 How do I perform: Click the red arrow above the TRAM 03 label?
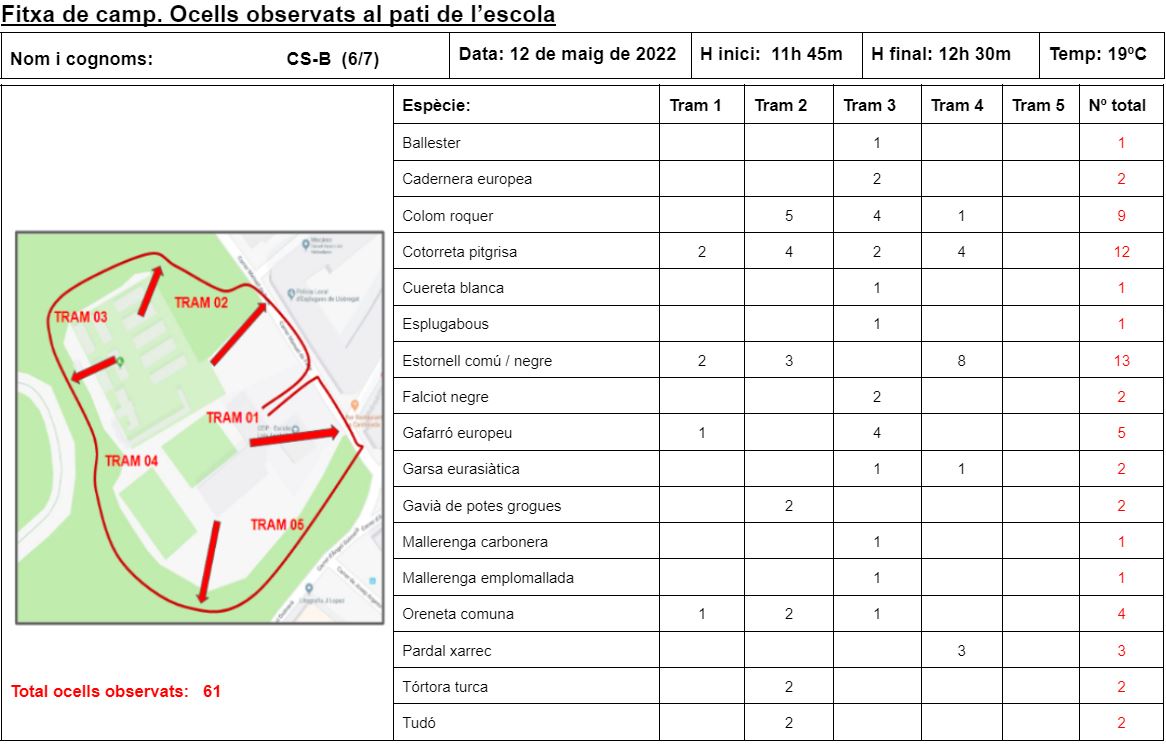tap(148, 290)
